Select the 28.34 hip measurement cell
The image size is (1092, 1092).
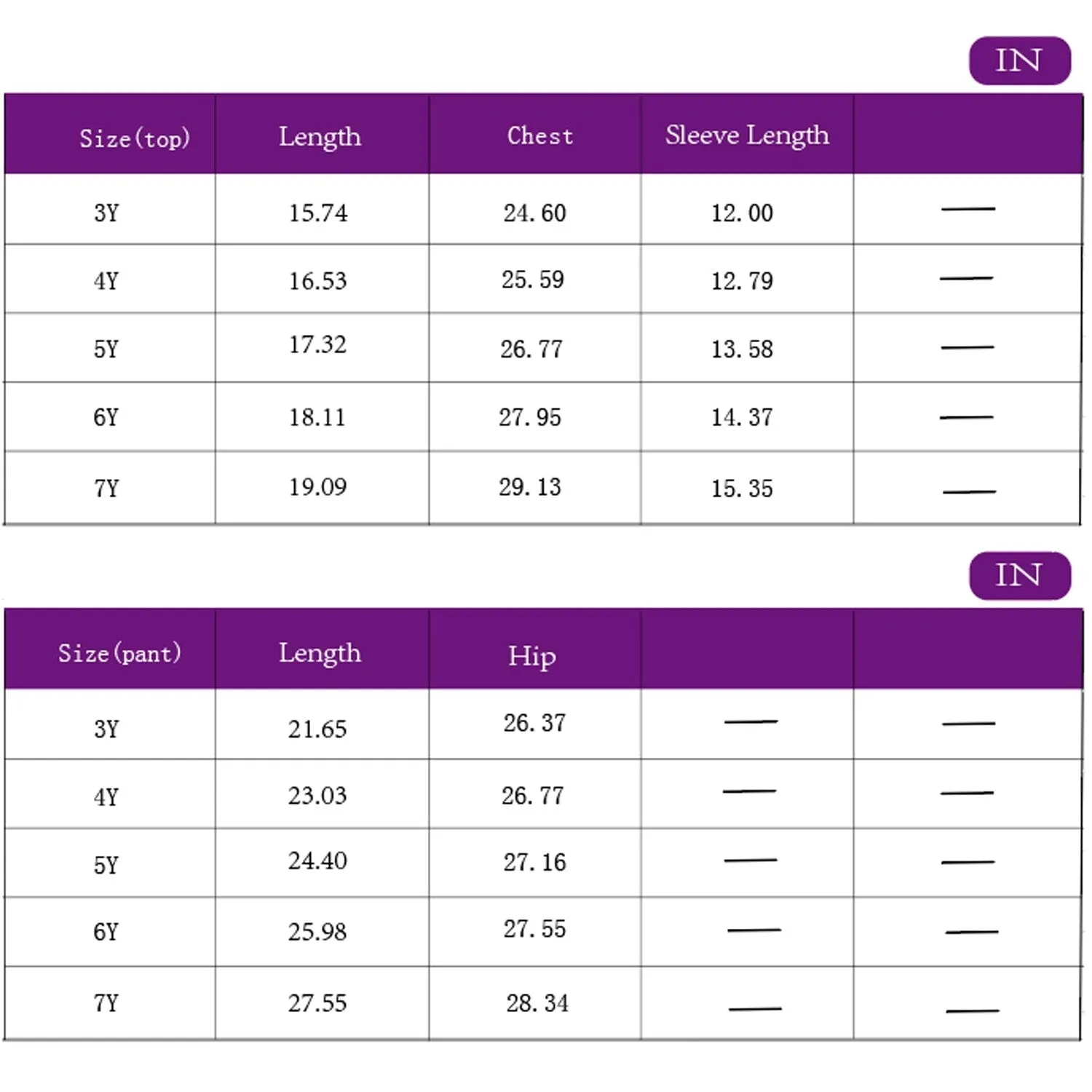(537, 1003)
